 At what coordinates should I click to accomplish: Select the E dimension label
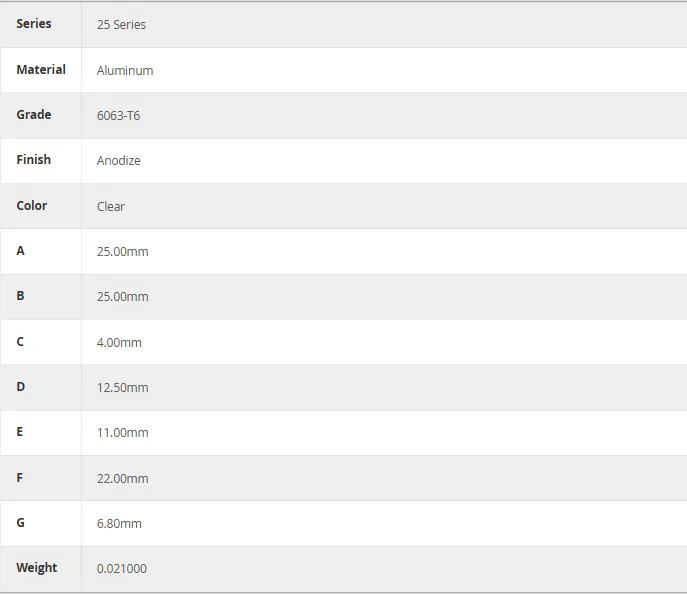pyautogui.click(x=20, y=432)
